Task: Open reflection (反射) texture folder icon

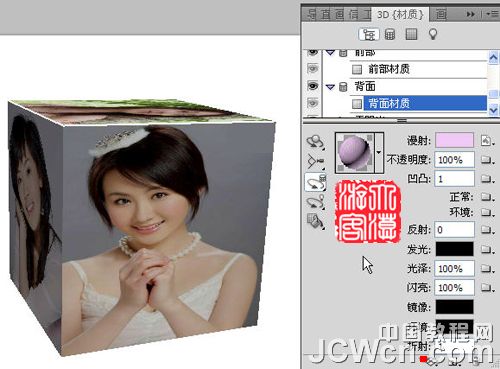Action: click(487, 230)
